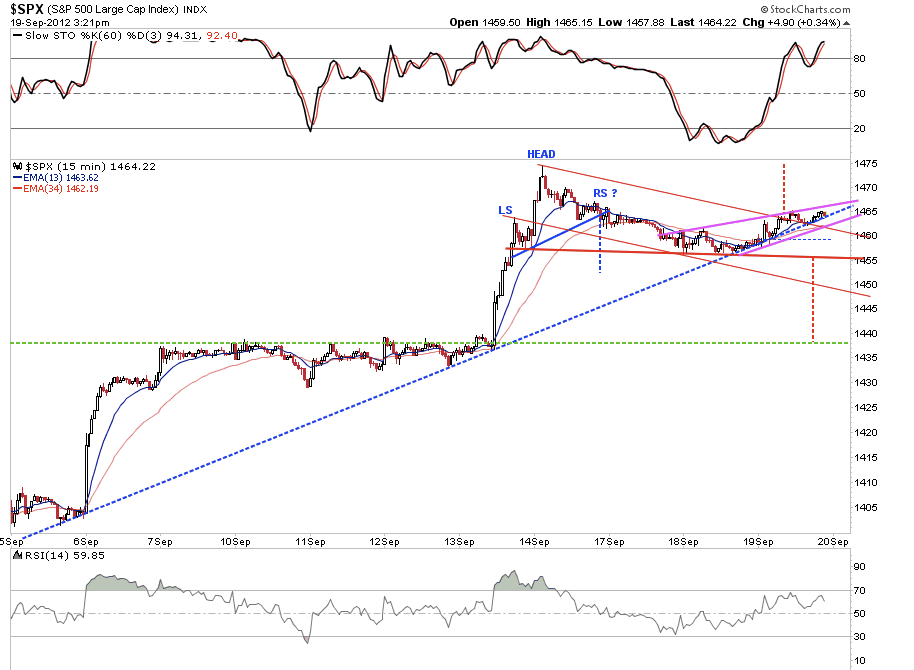This screenshot has height=670, width=914.
Task: Click the Low 1457.88 value
Action: (x=631, y=23)
